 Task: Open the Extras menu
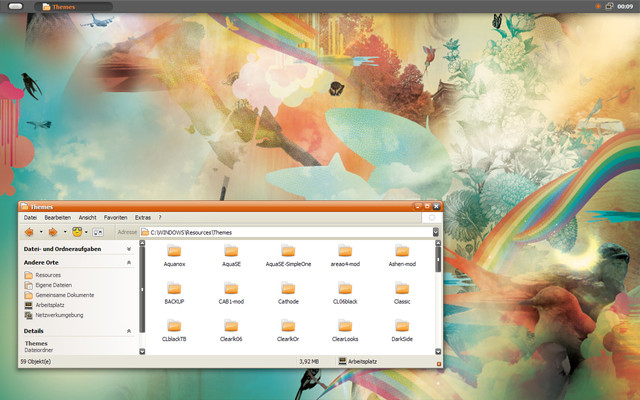143,218
